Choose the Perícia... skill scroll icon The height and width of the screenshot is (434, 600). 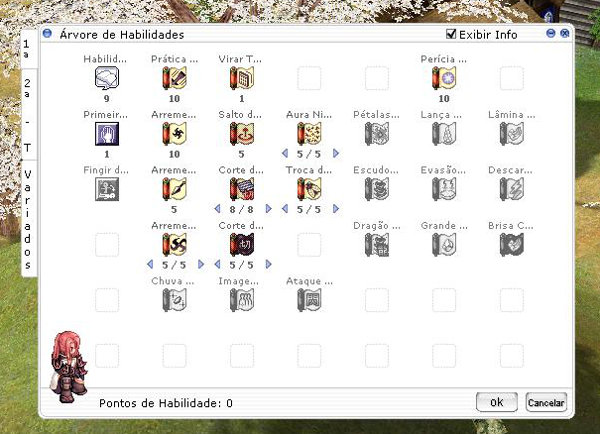click(444, 78)
